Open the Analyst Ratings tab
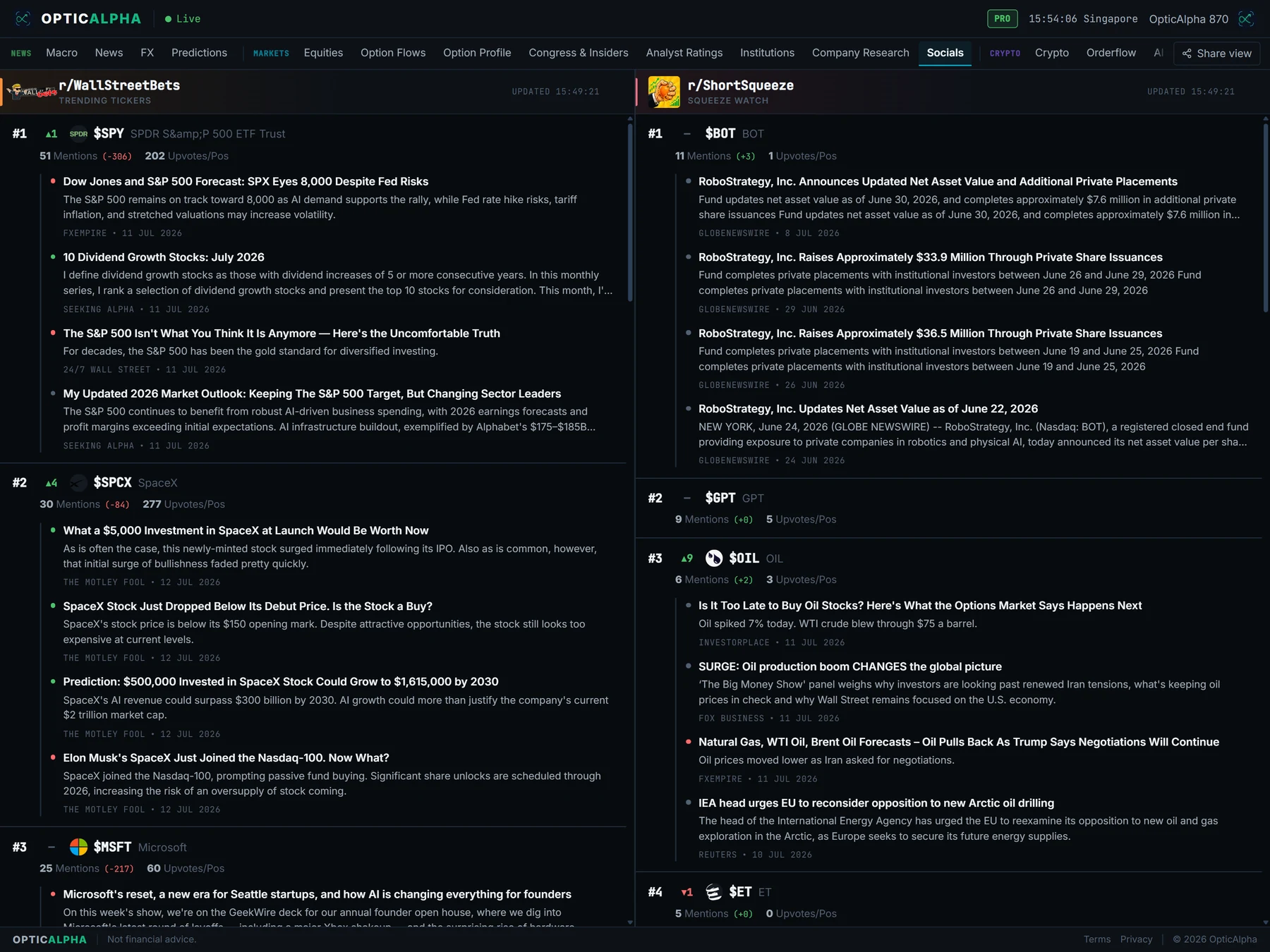This screenshot has height=952, width=1270. tap(684, 53)
